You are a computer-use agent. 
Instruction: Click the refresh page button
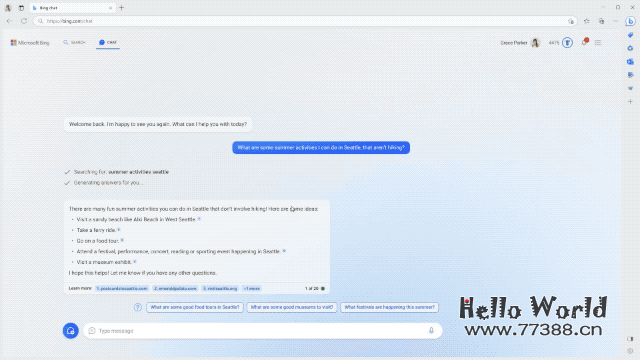pyautogui.click(x=24, y=21)
